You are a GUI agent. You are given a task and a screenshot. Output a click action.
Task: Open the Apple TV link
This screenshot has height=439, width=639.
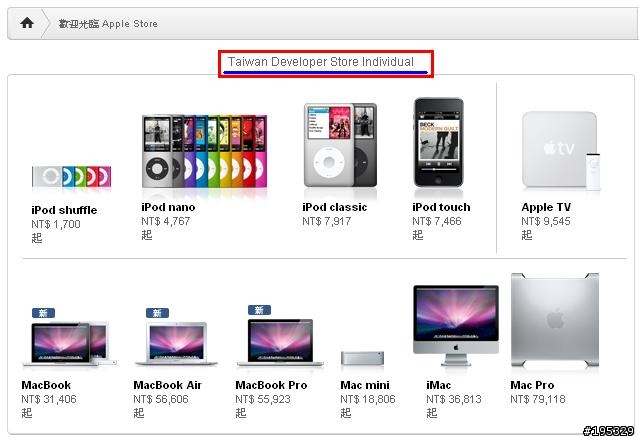pos(546,207)
